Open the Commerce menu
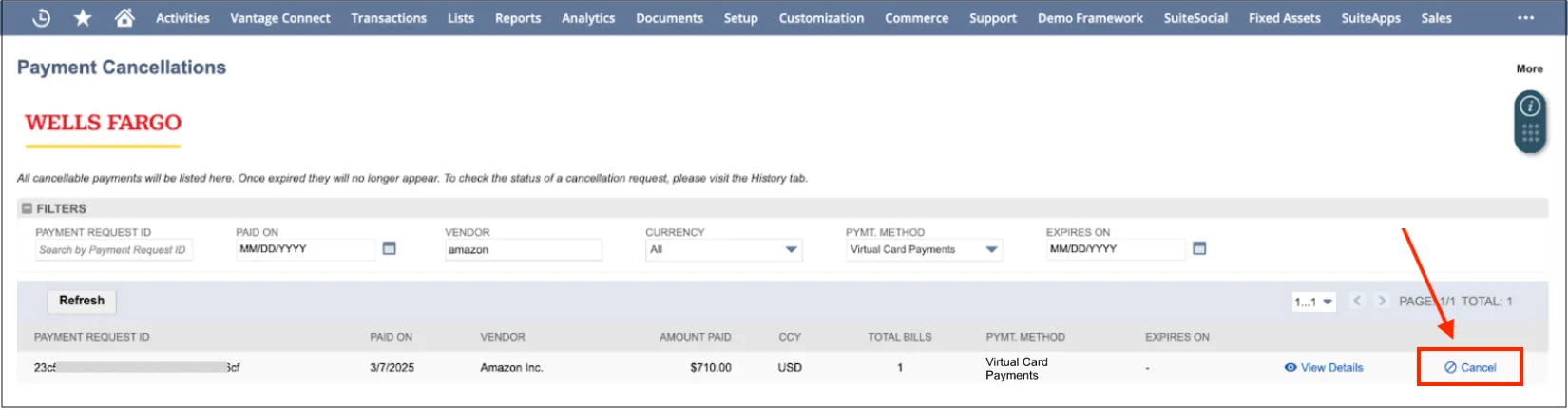This screenshot has height=410, width=1568. pos(917,18)
